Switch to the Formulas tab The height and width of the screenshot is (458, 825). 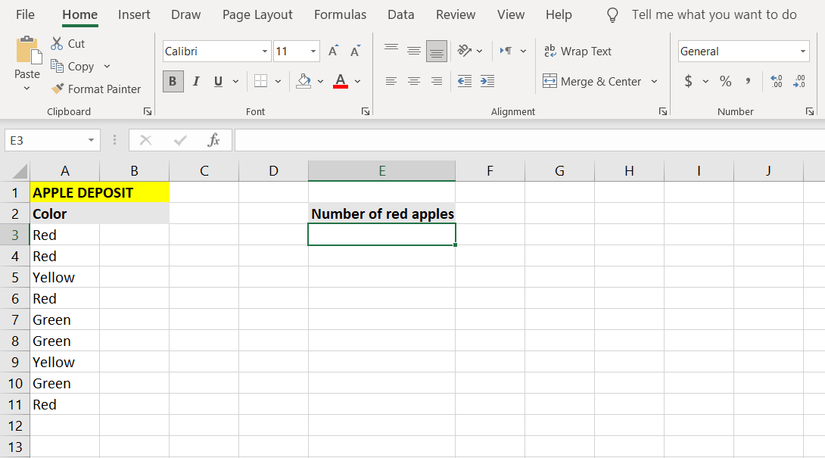point(340,15)
